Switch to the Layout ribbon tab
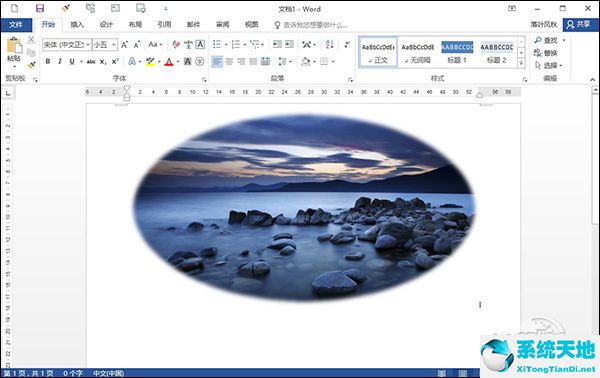The width and height of the screenshot is (600, 378). 135,25
